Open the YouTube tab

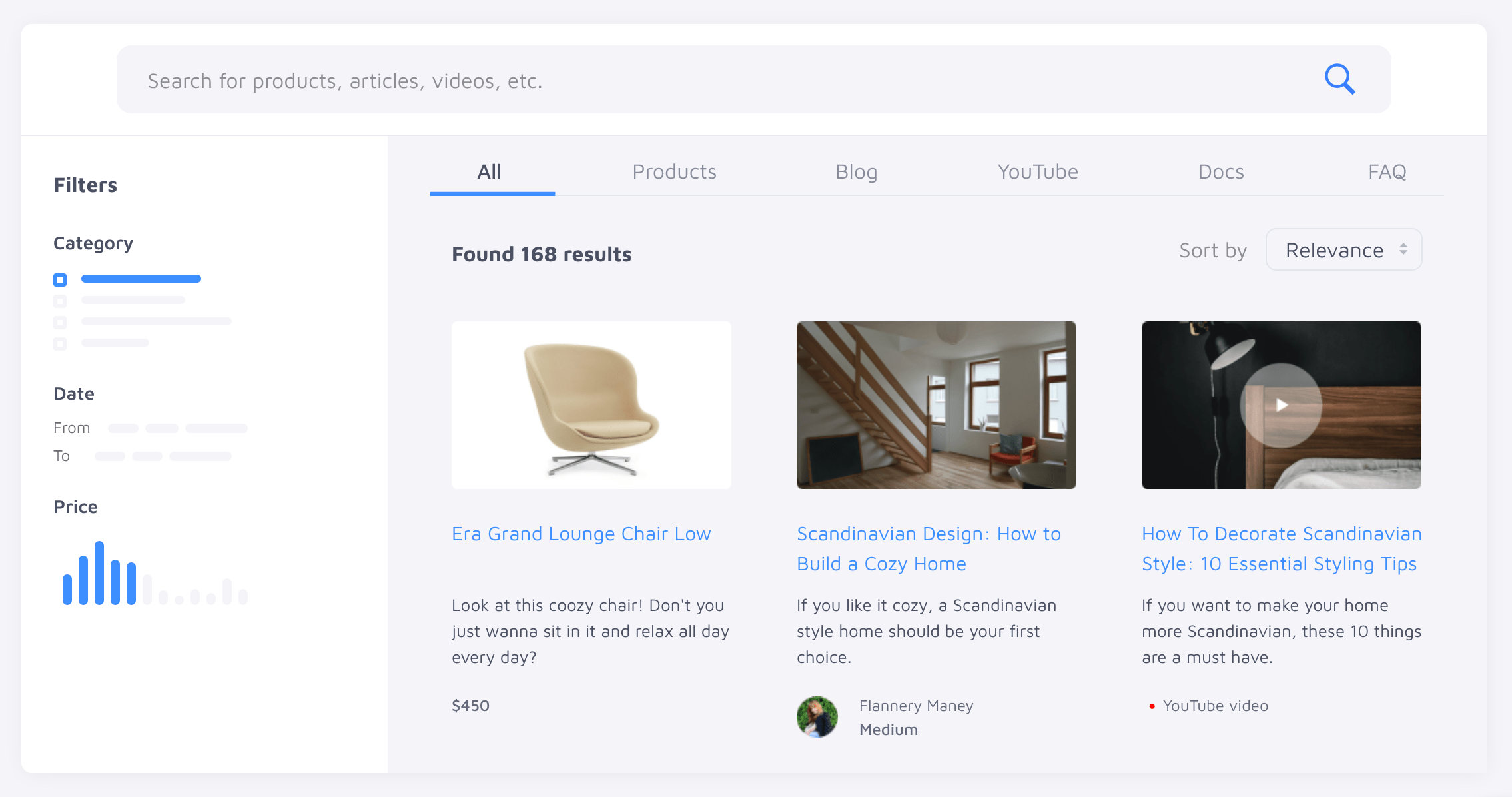tap(1037, 172)
